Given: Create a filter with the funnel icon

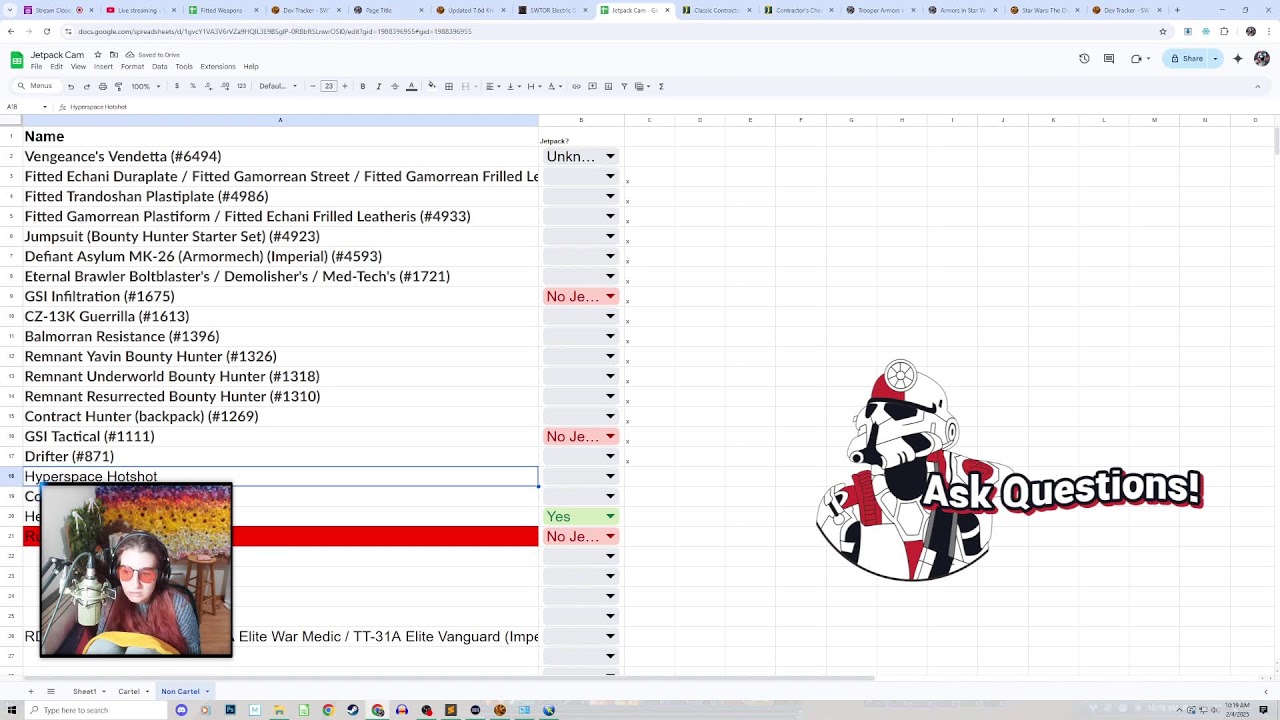Looking at the screenshot, I should 624,86.
